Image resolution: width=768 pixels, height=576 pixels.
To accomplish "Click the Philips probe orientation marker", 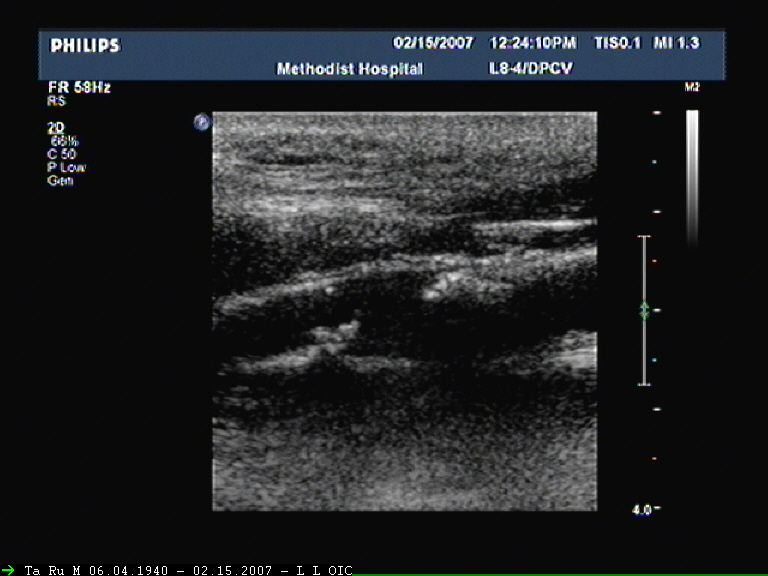I will pos(202,122).
